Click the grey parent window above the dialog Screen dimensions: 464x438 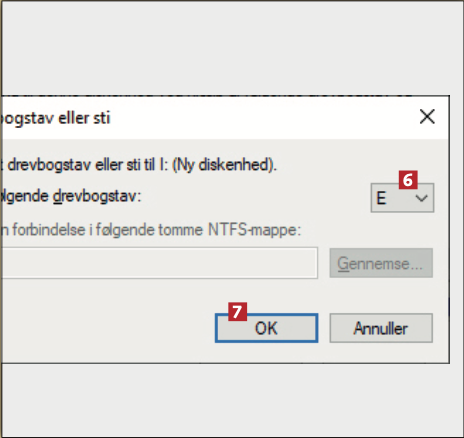(x=232, y=47)
